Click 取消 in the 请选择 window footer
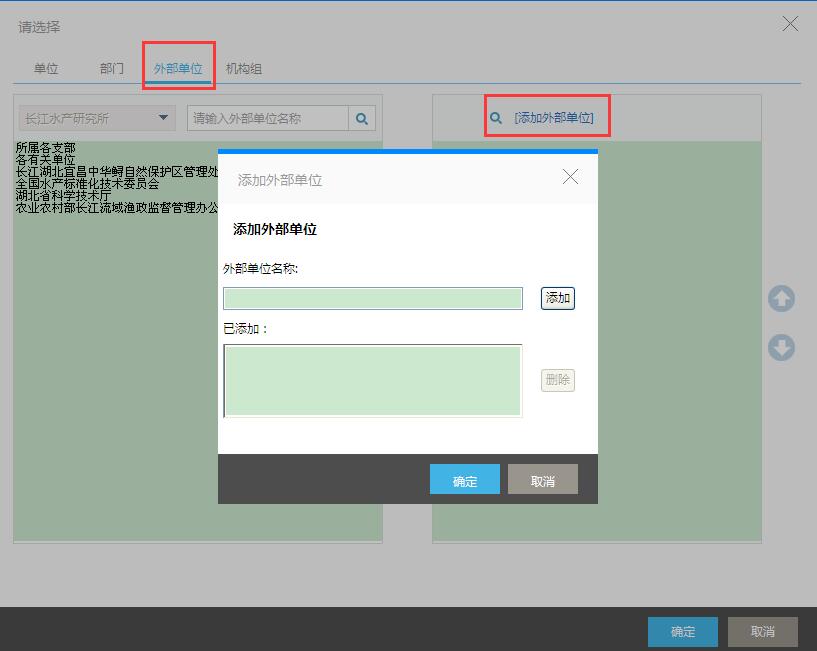The height and width of the screenshot is (651, 817). point(763,632)
